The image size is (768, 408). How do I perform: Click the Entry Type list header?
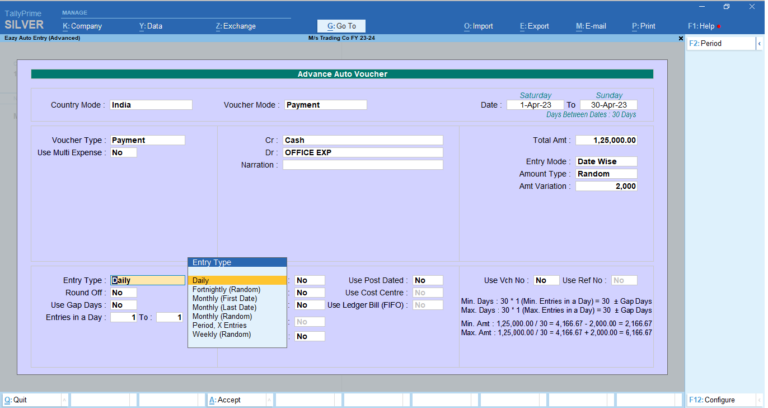pos(237,263)
